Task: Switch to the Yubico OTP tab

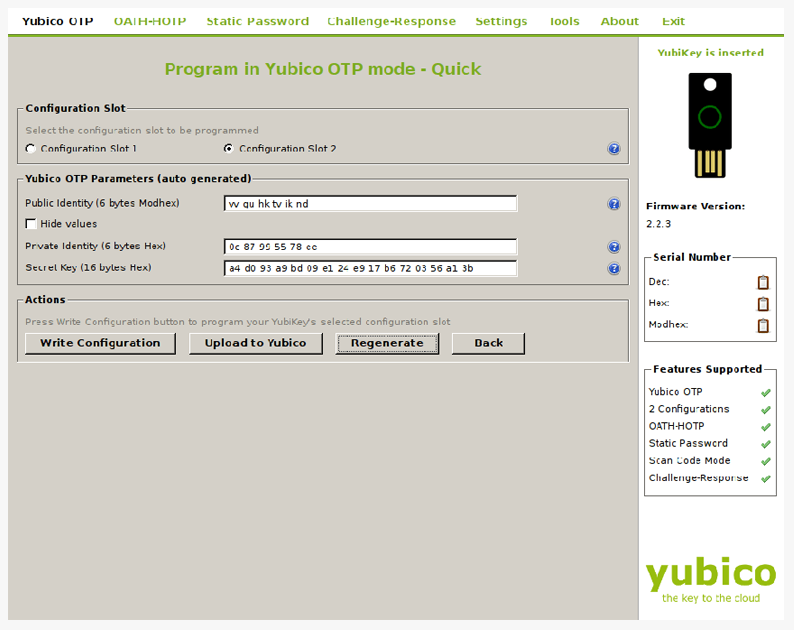Action: click(x=58, y=21)
